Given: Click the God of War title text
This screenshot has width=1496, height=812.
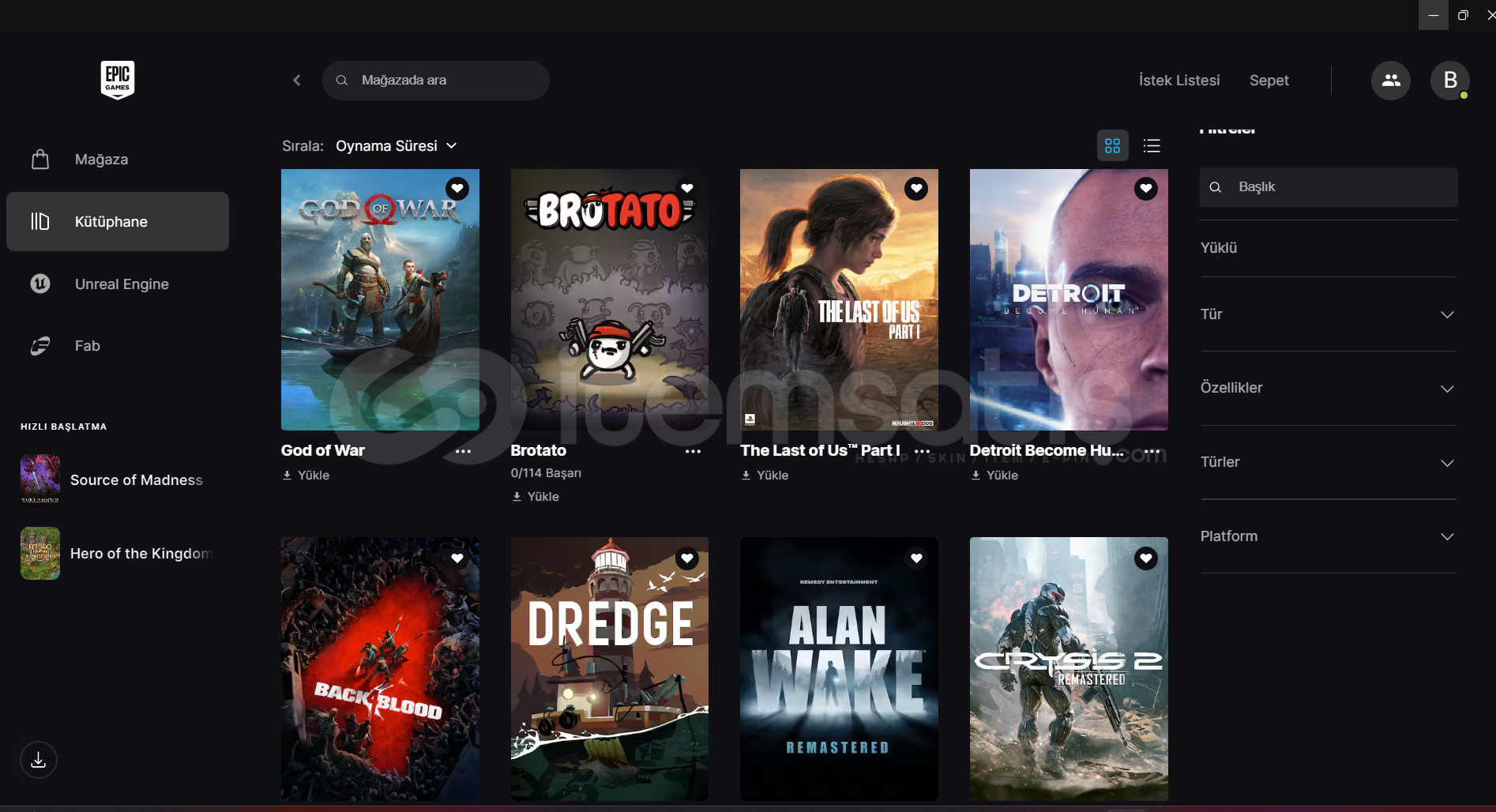Looking at the screenshot, I should (x=323, y=450).
